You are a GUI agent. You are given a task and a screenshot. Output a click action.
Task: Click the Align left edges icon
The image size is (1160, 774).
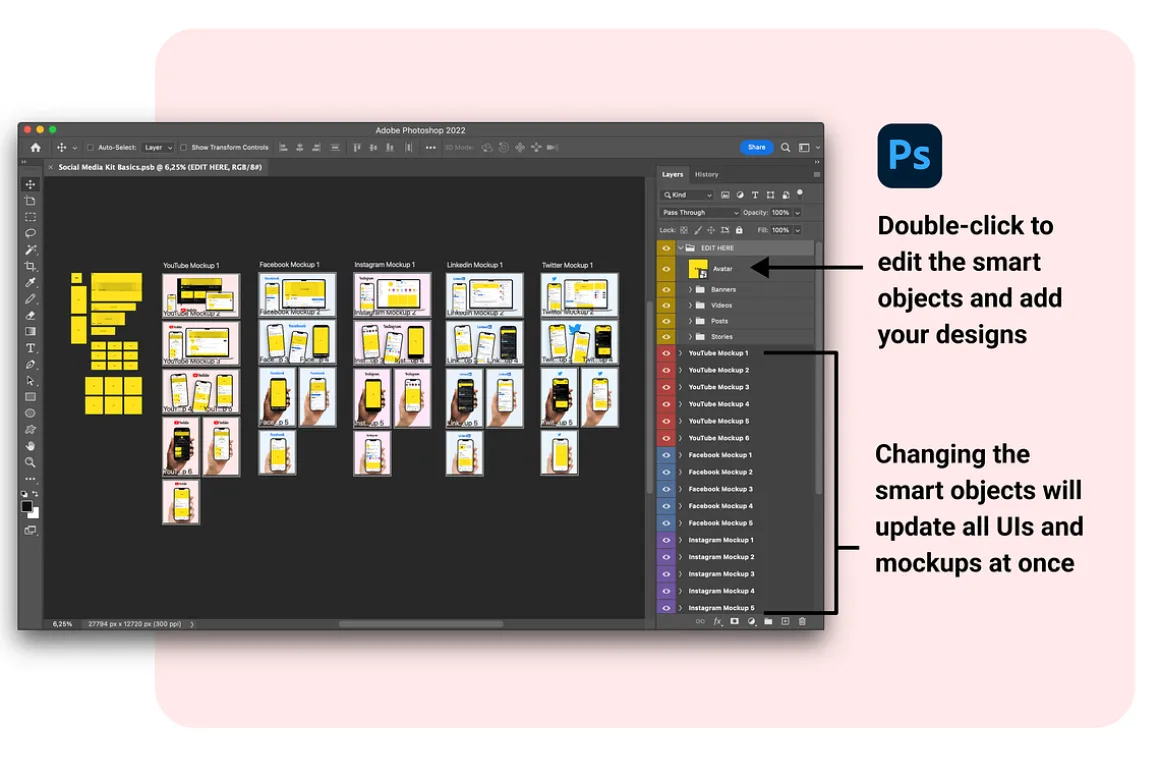(x=283, y=147)
